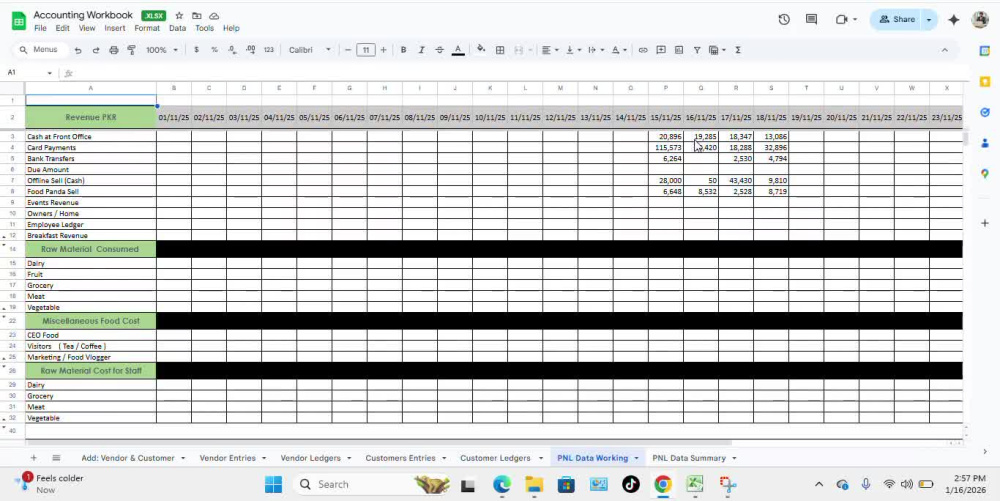The height and width of the screenshot is (501, 1000).
Task: Open the comments panel icon
Action: tap(811, 19)
